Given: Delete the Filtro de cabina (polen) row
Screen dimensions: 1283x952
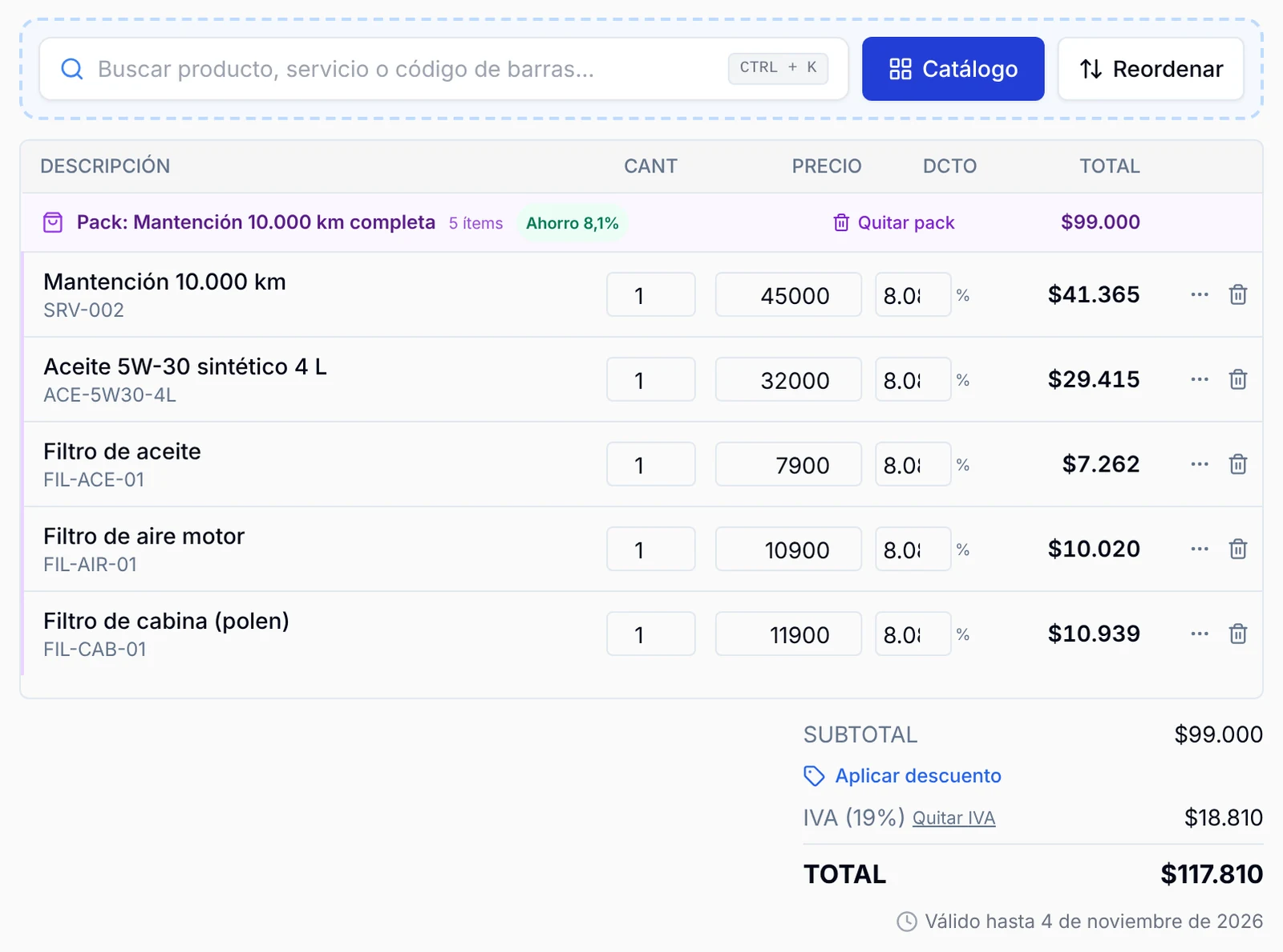Looking at the screenshot, I should point(1238,634).
